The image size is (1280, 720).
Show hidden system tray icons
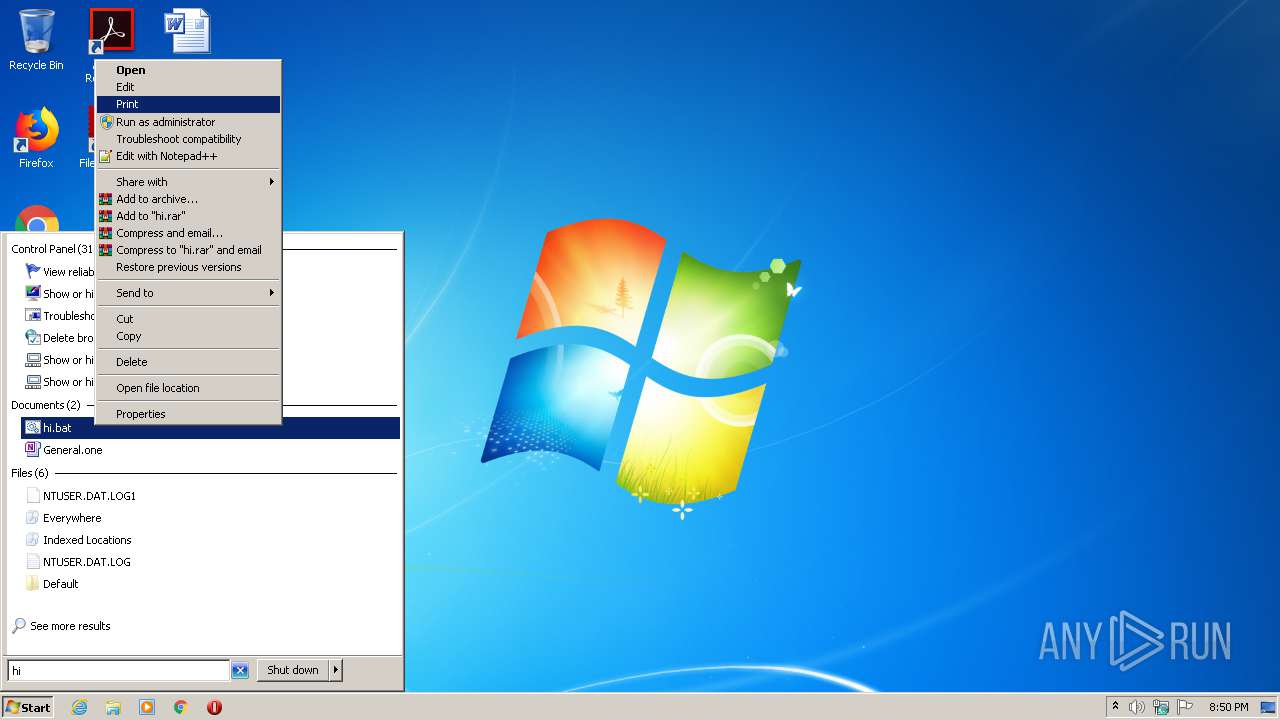1116,706
